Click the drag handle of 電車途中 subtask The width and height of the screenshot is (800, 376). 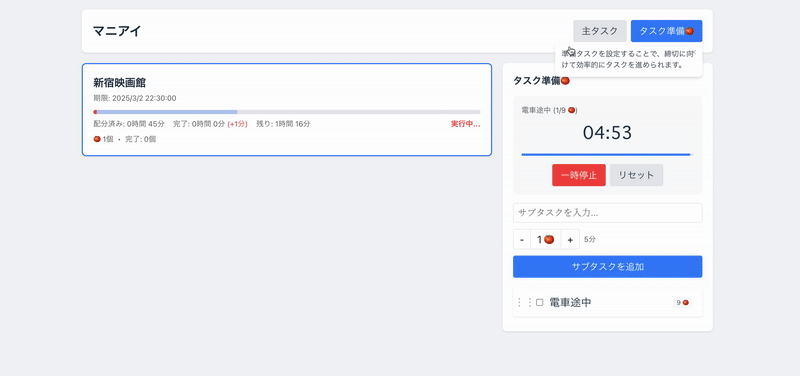[524, 303]
